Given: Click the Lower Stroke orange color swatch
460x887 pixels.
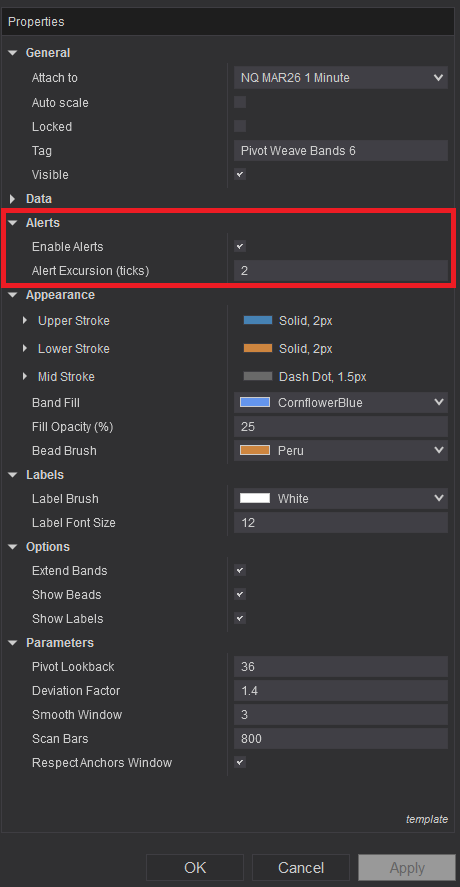Looking at the screenshot, I should point(258,348).
